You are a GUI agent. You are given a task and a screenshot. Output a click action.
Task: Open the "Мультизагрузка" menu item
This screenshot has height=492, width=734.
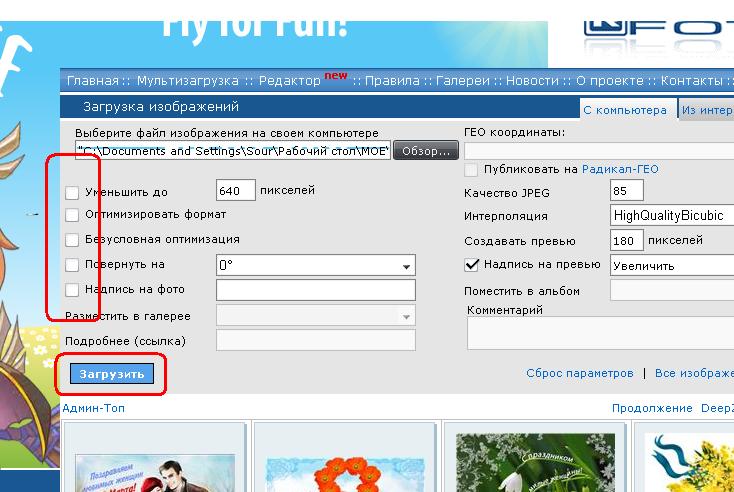coord(187,81)
